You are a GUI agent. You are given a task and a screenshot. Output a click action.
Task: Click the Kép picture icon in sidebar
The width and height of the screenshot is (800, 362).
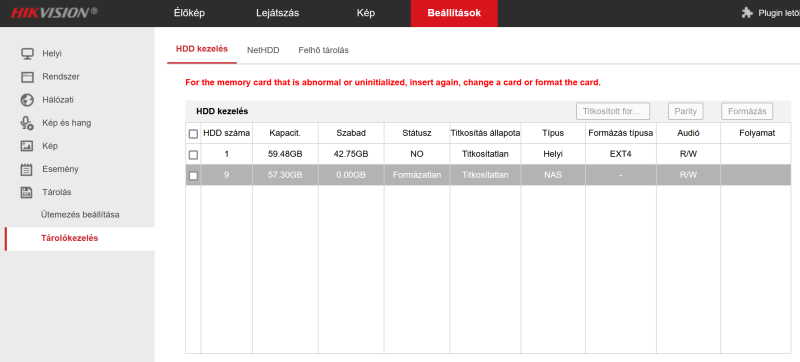(x=27, y=146)
